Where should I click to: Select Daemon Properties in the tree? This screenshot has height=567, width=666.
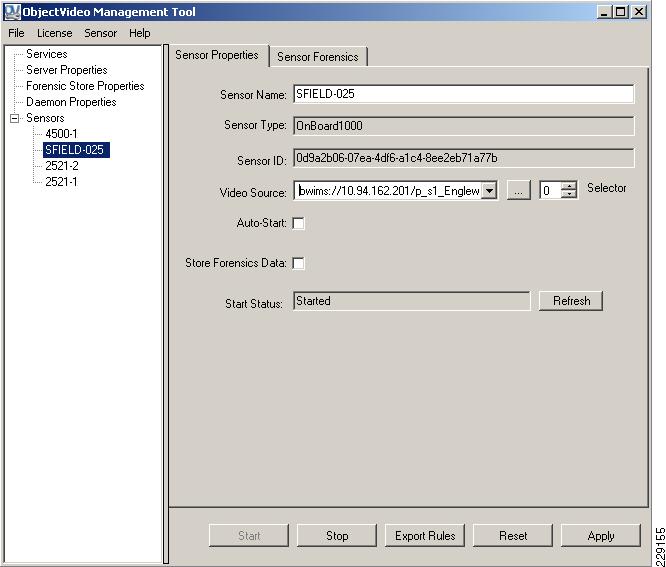click(x=71, y=102)
